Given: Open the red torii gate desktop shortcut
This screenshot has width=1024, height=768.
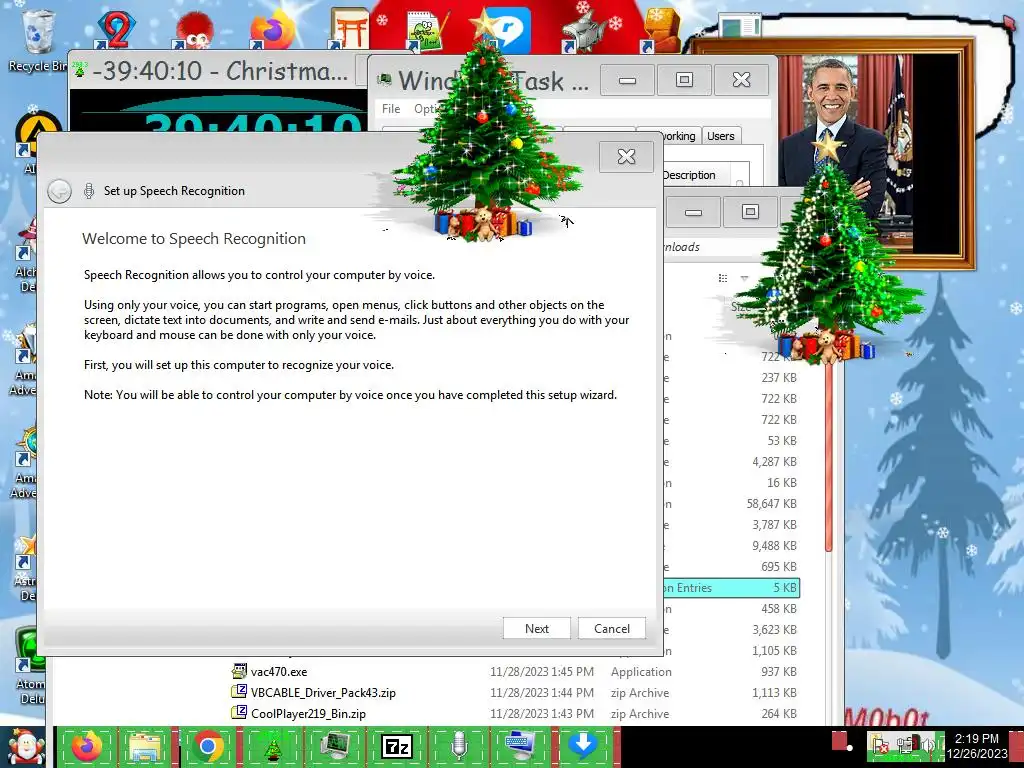Looking at the screenshot, I should click(349, 29).
